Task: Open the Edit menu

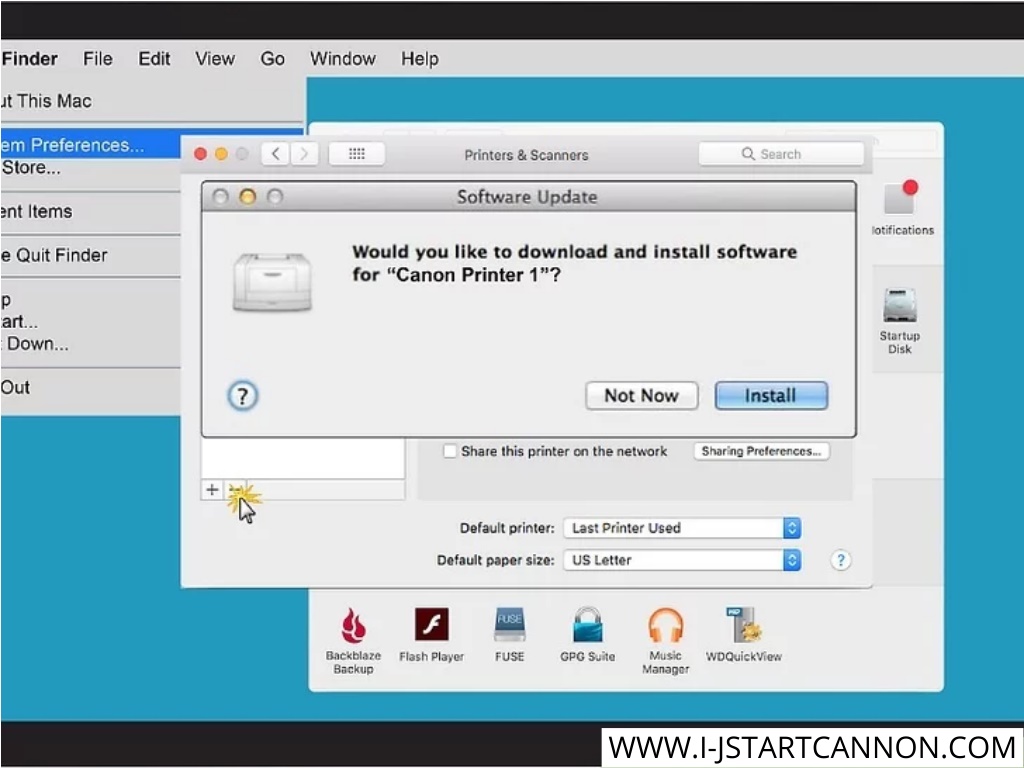Action: point(154,59)
